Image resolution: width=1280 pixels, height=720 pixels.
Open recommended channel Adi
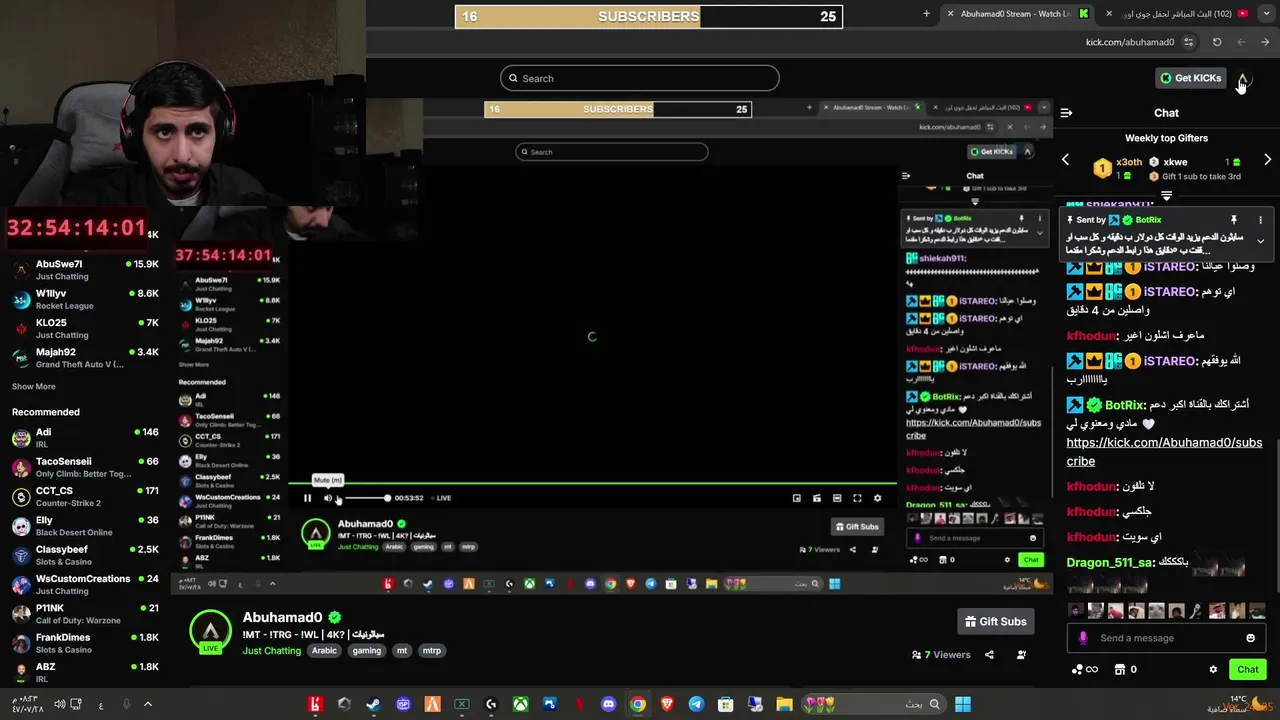[85, 438]
